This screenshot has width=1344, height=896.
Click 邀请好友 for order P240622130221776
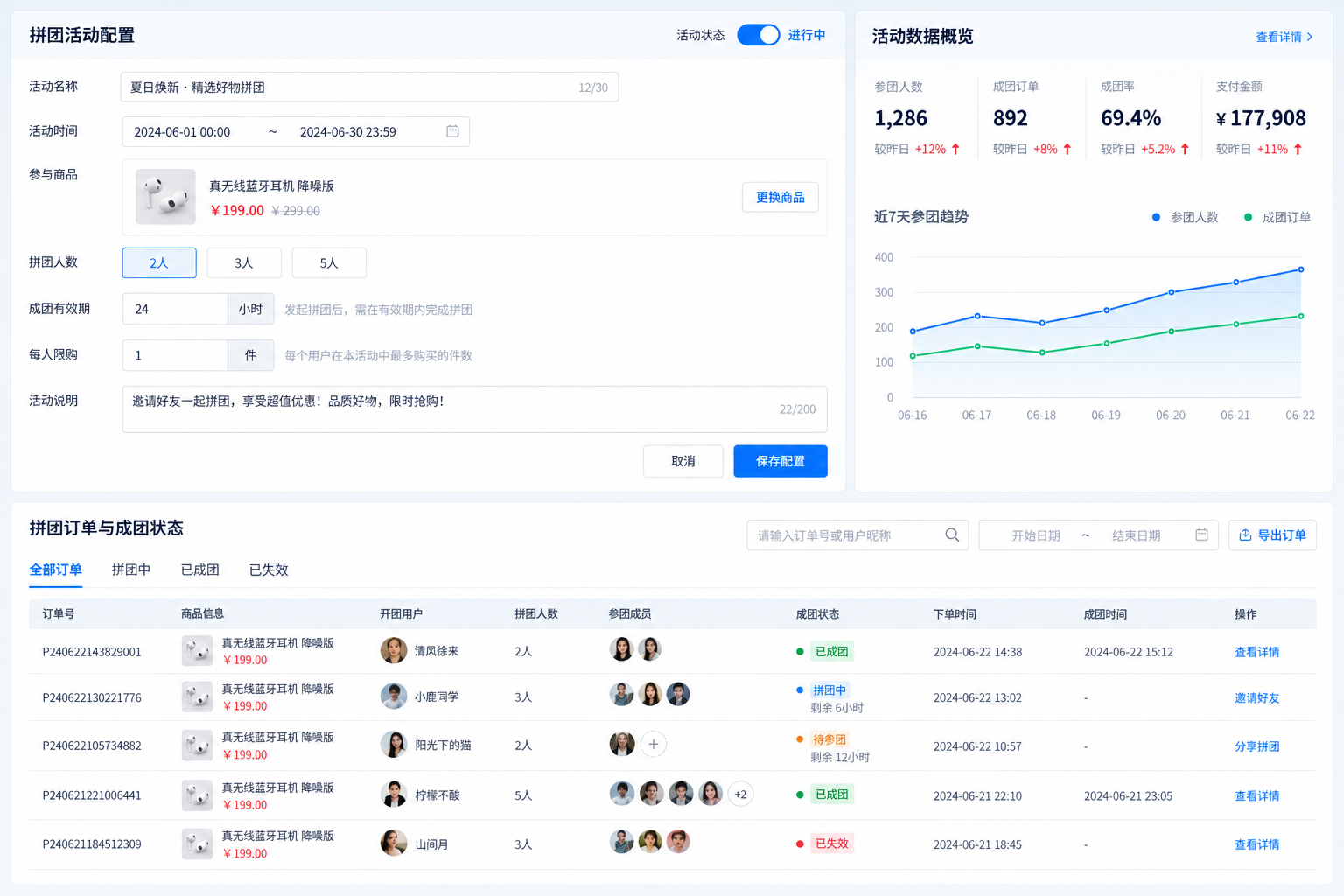(x=1257, y=697)
